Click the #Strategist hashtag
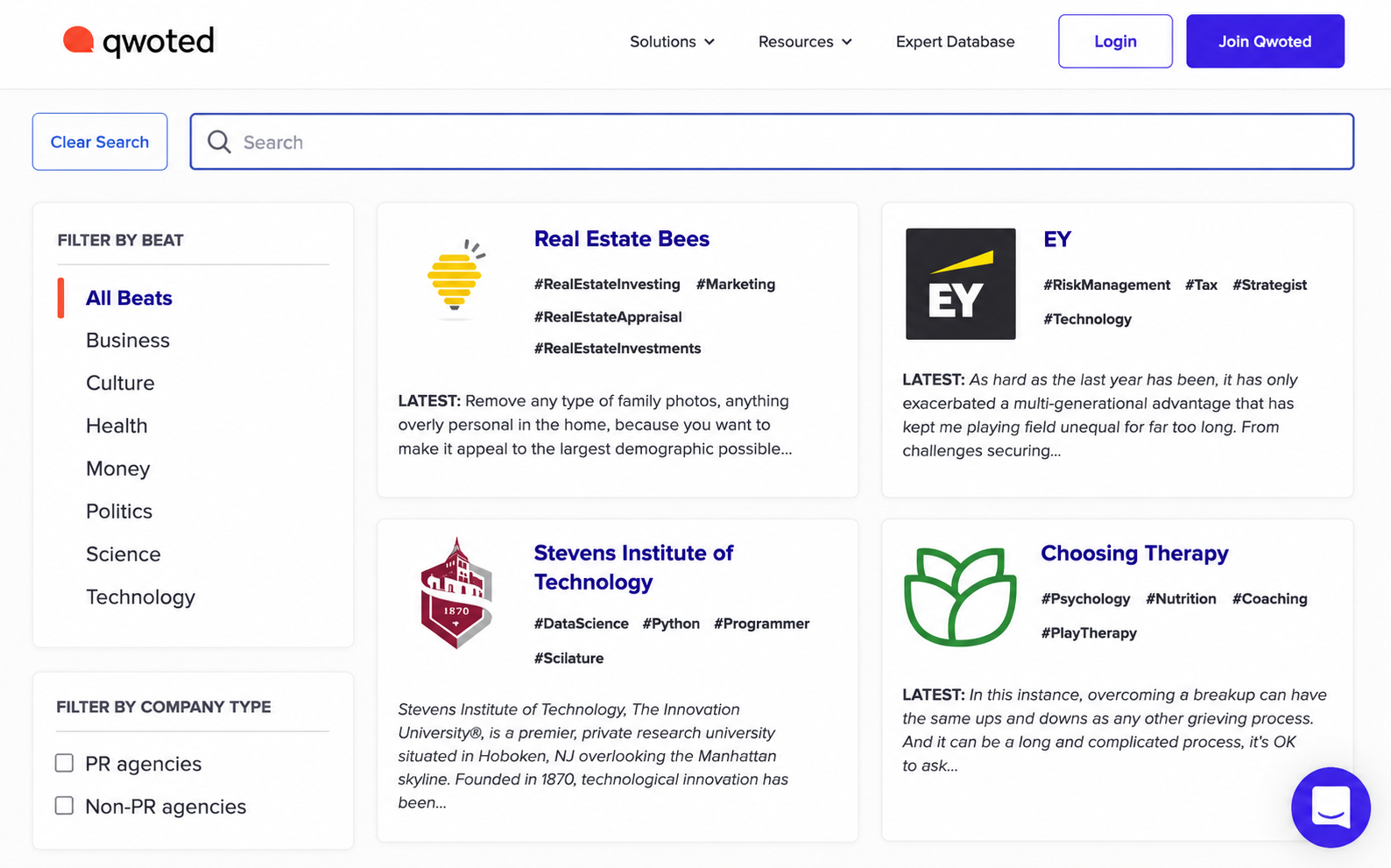 1269,285
